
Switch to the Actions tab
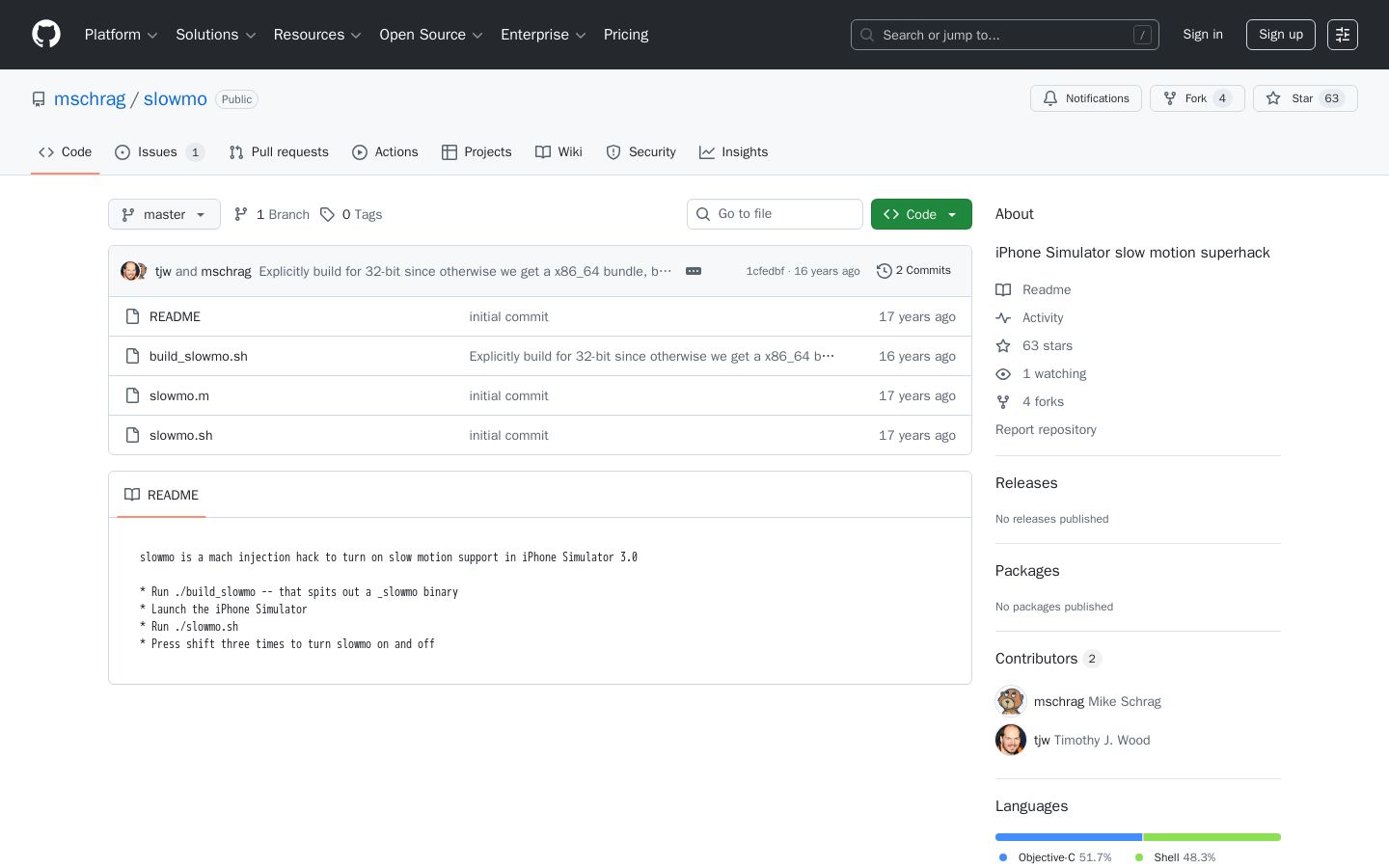(x=385, y=152)
